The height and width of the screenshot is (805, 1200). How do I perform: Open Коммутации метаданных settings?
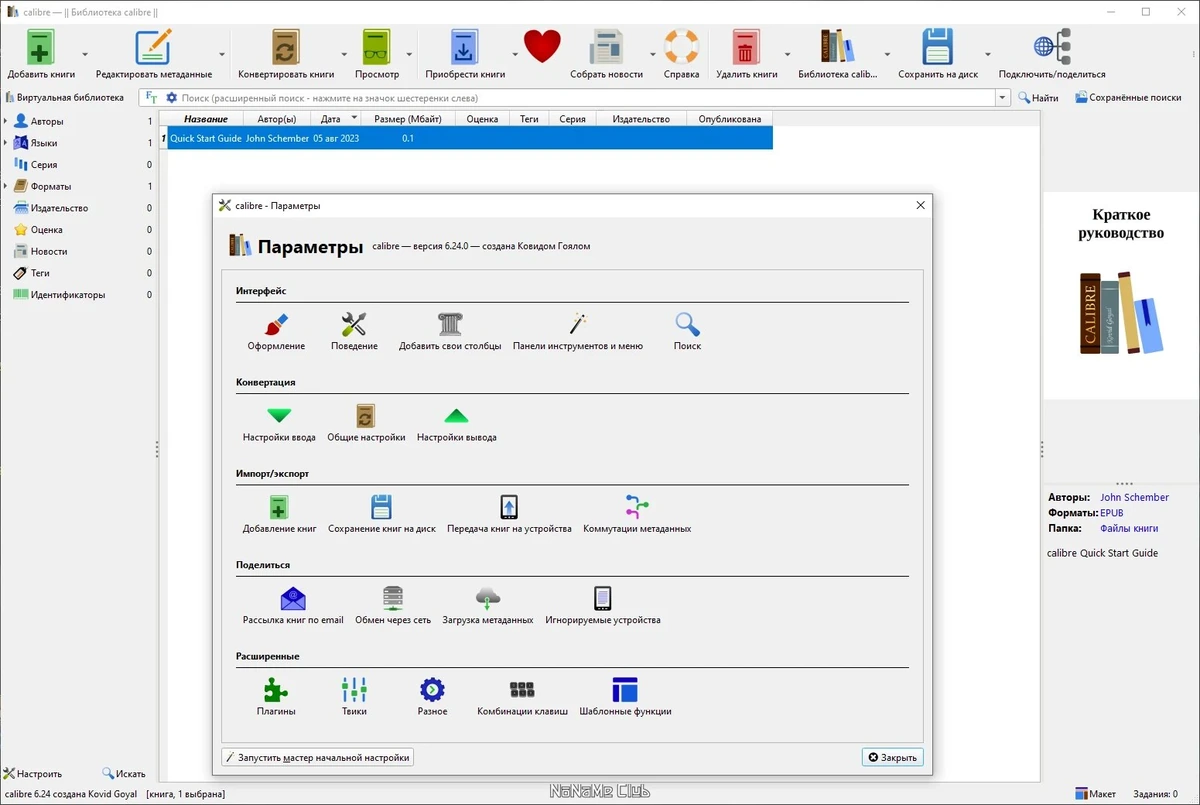(x=637, y=514)
